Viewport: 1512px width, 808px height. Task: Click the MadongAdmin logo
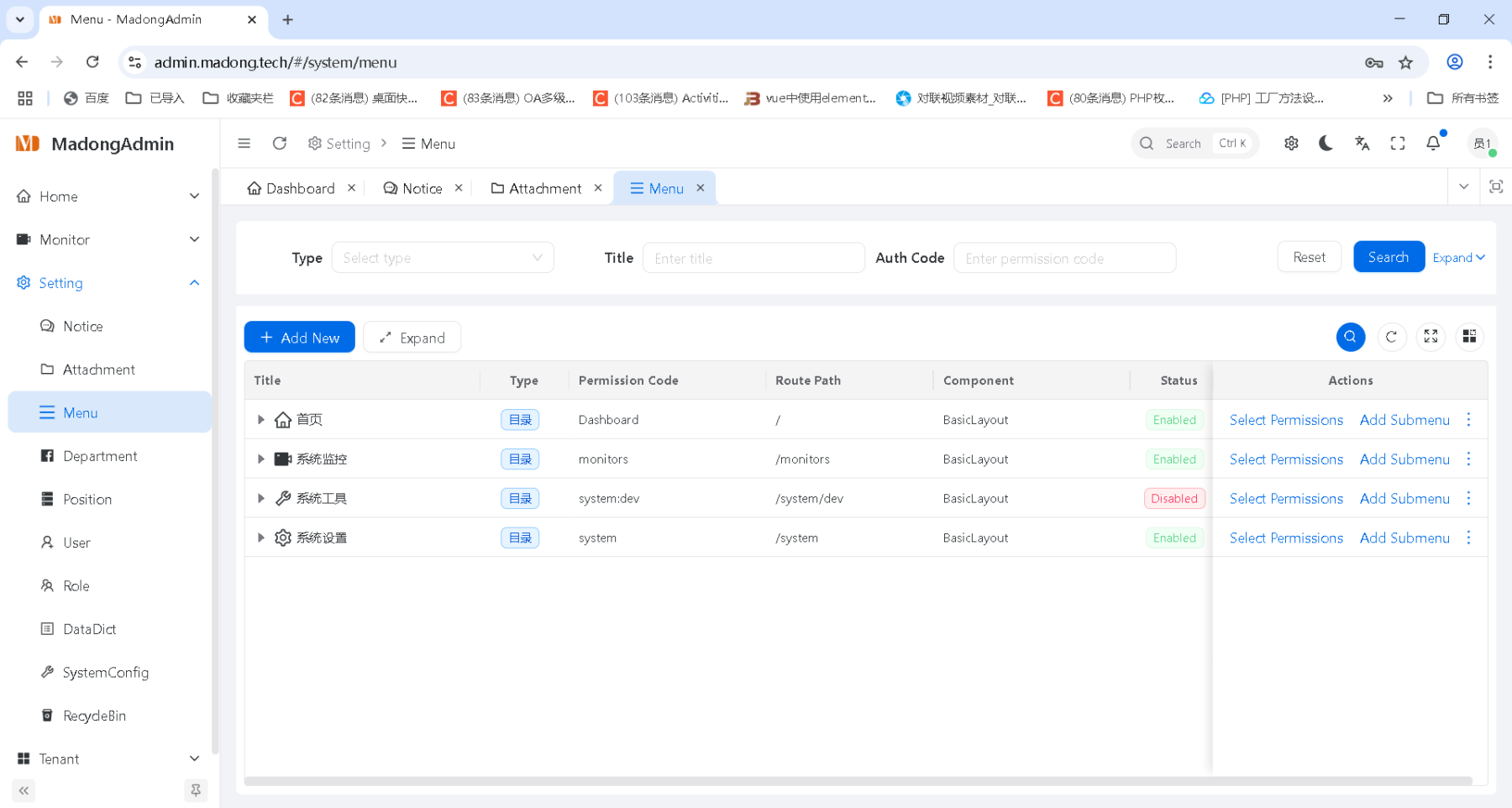(x=95, y=144)
